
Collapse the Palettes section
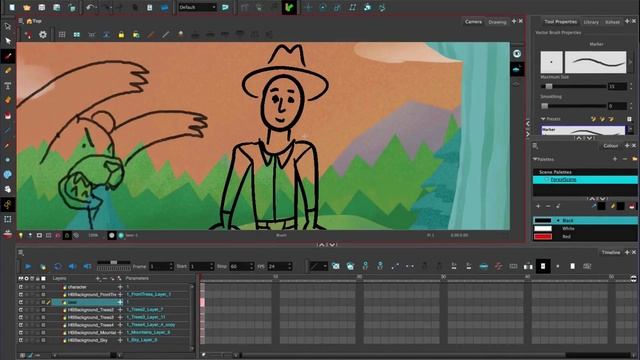535,159
